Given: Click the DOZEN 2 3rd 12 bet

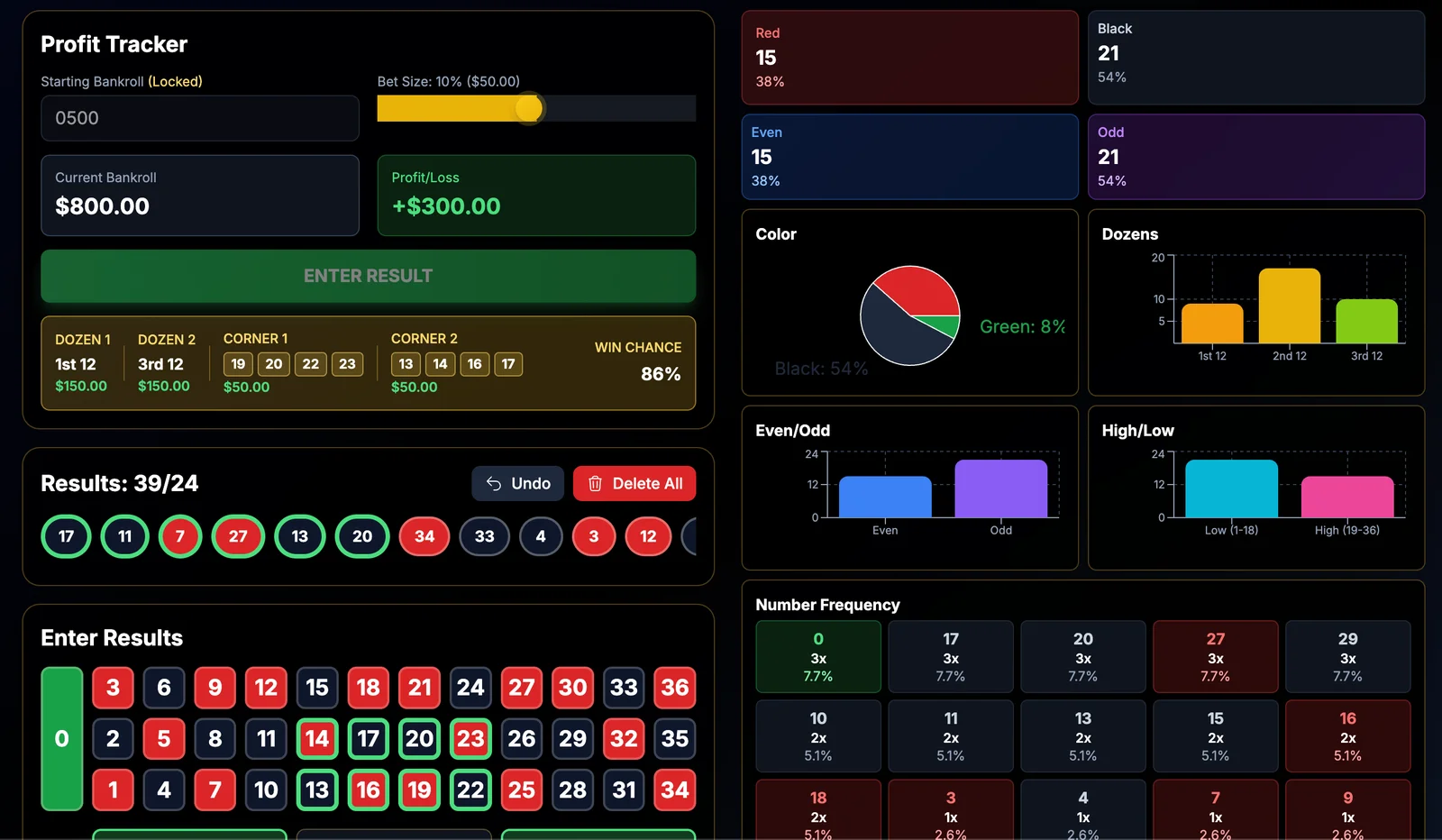Looking at the screenshot, I should click(166, 363).
